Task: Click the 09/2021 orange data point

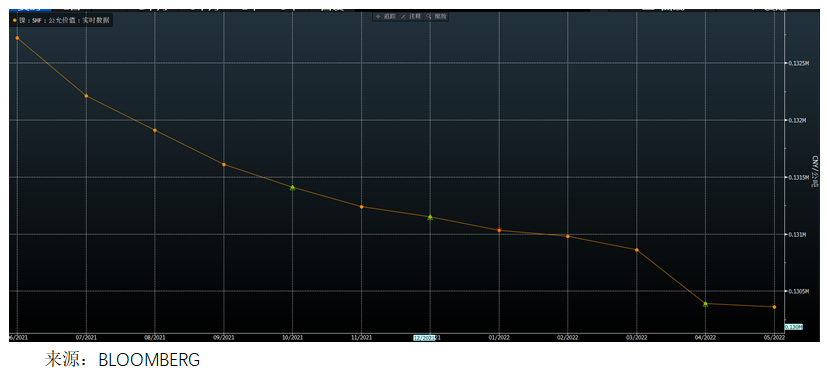Action: pos(224,165)
